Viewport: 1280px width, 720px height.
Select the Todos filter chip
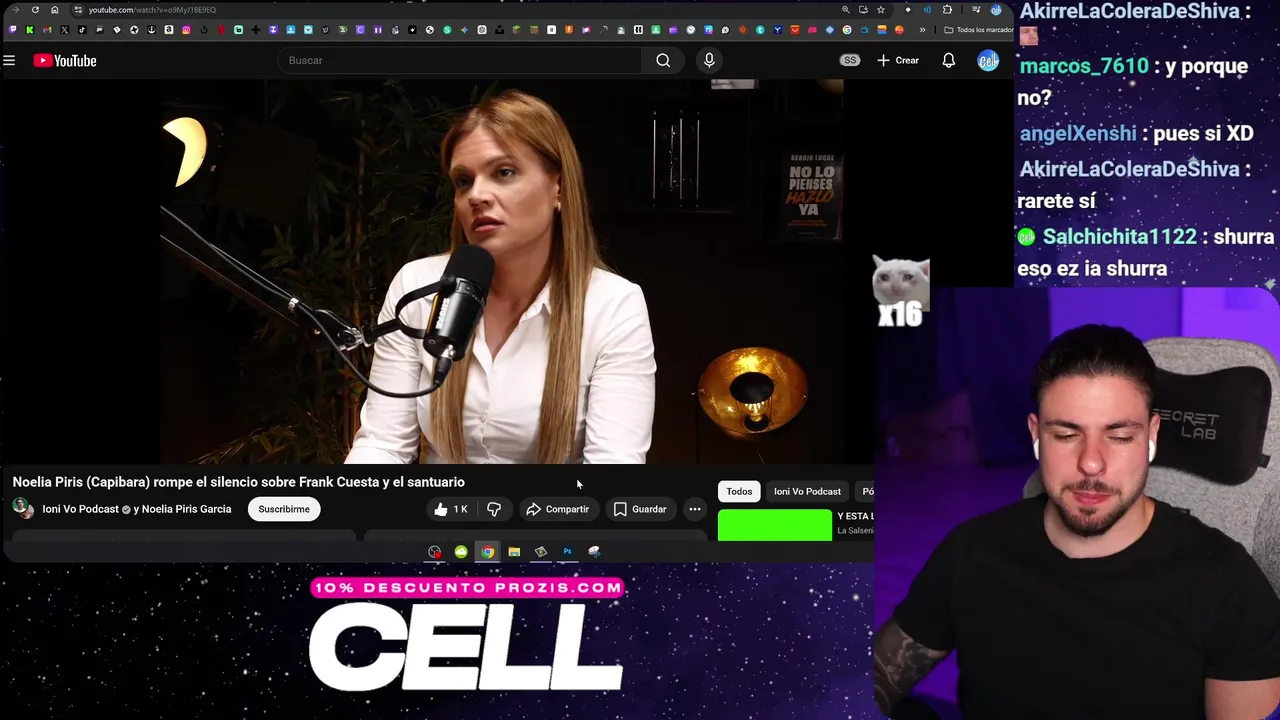click(x=739, y=491)
